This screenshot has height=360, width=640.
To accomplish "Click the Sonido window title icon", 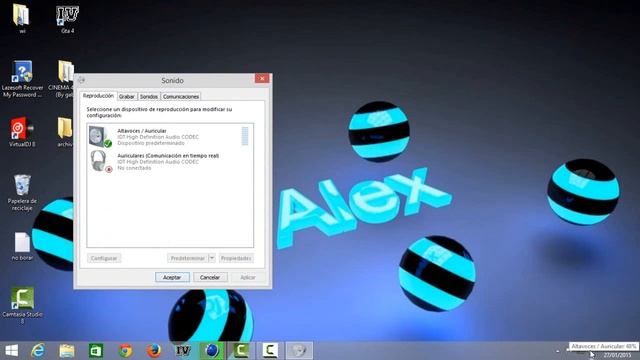I will (81, 80).
